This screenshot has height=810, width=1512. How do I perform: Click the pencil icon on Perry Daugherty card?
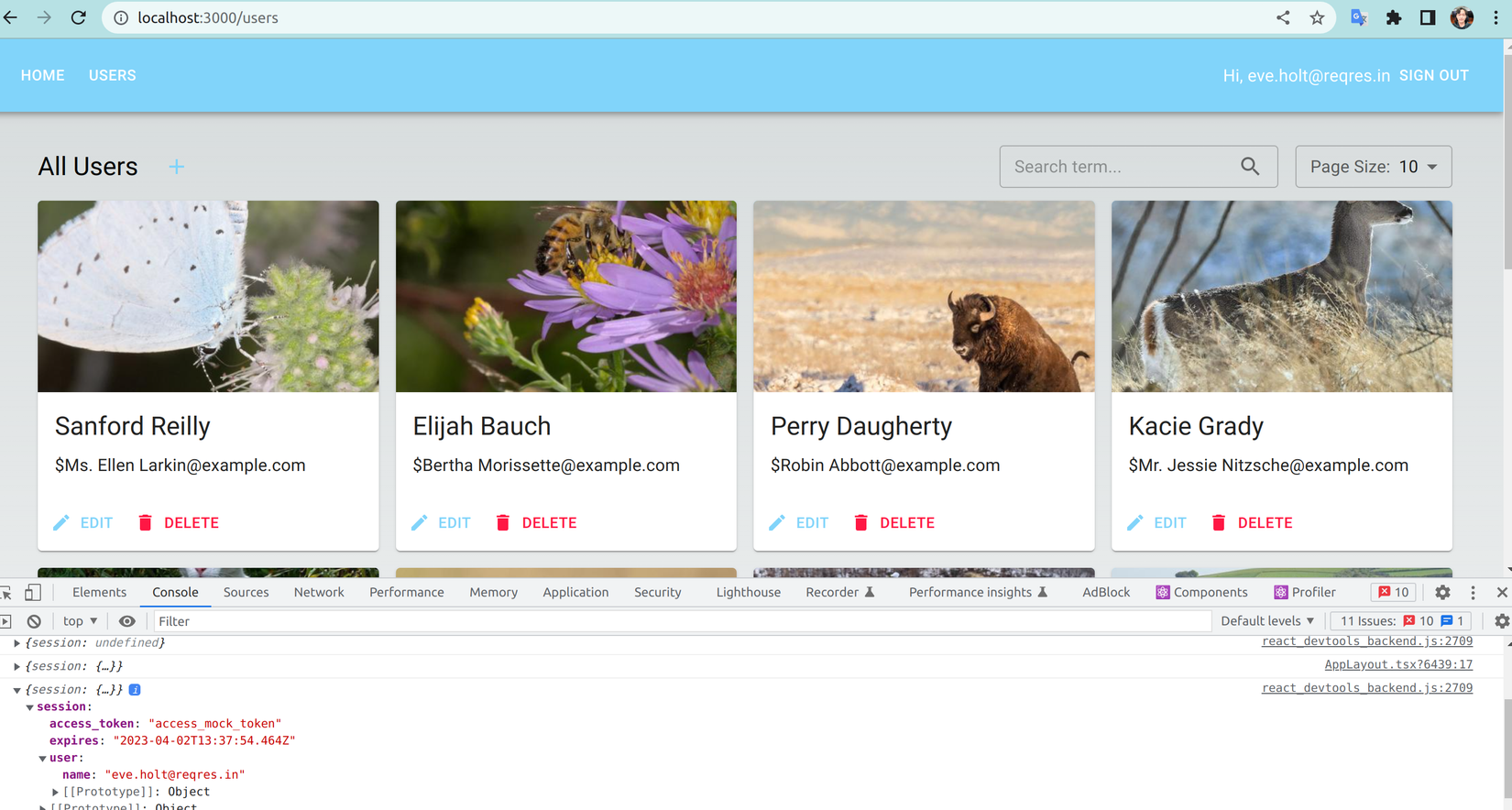point(777,522)
